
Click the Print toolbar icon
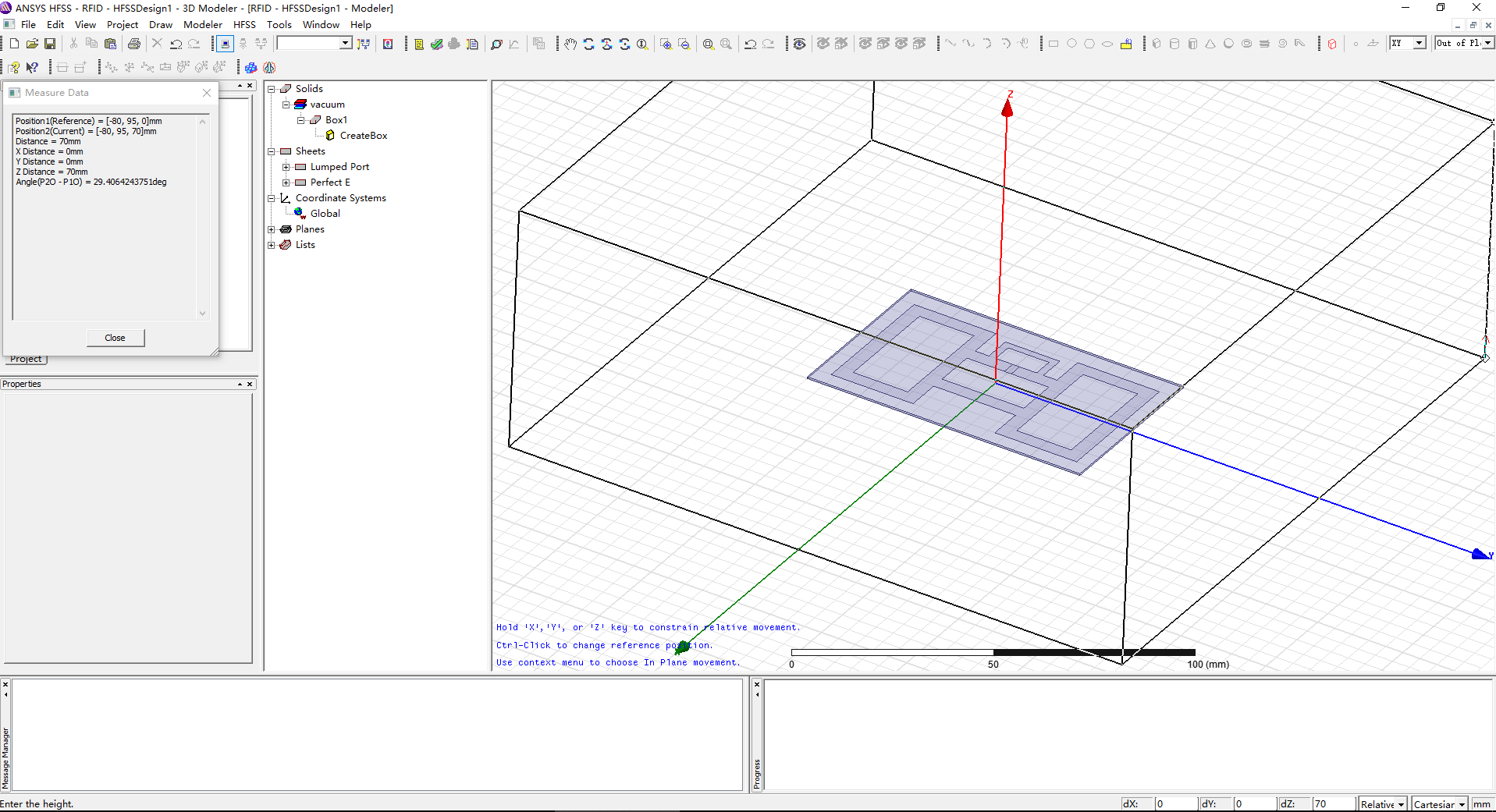[x=134, y=44]
